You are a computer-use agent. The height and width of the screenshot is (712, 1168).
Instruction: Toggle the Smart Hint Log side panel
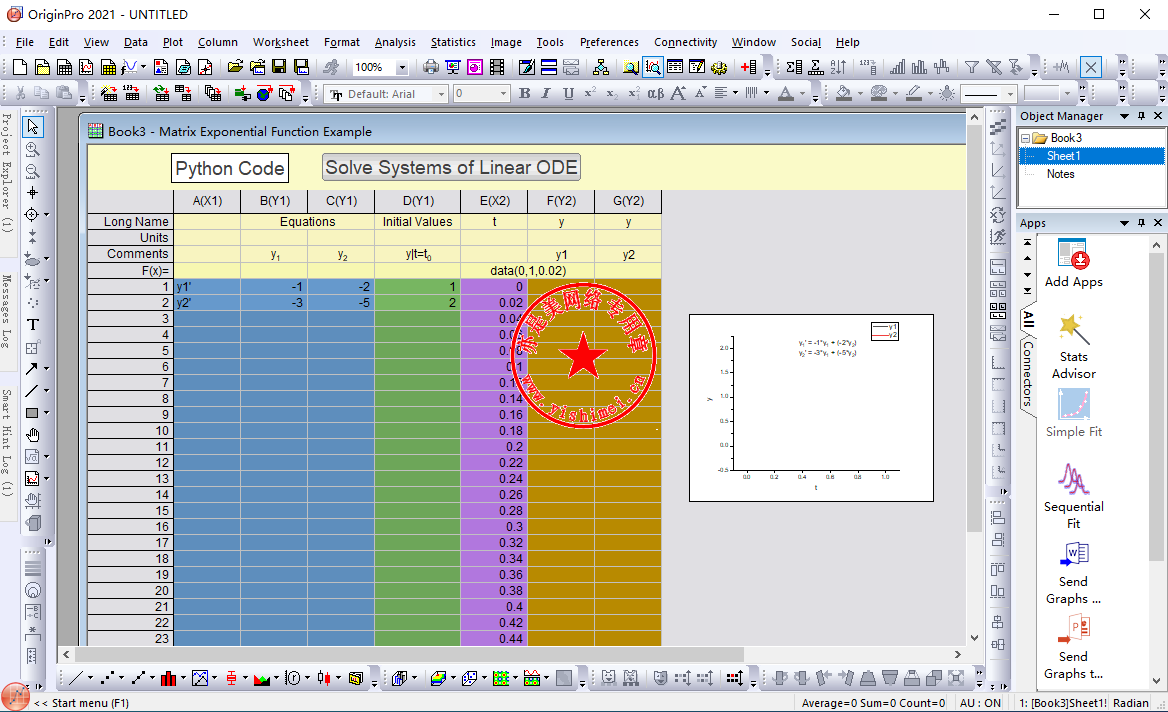coord(7,442)
